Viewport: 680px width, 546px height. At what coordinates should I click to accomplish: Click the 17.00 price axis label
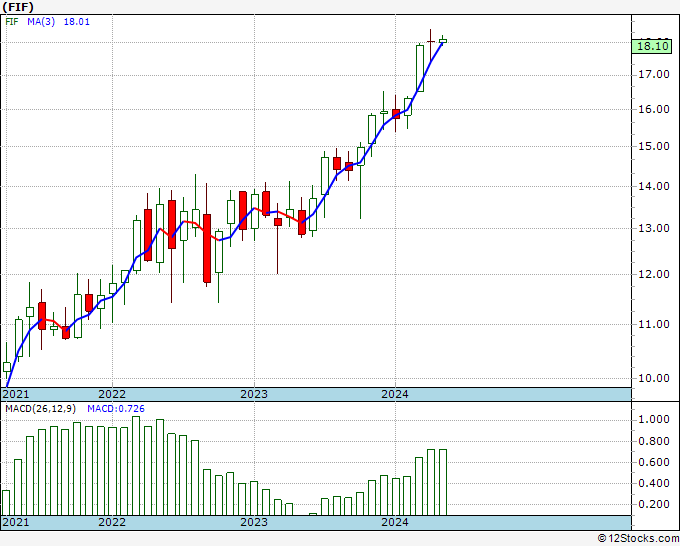pyautogui.click(x=654, y=75)
